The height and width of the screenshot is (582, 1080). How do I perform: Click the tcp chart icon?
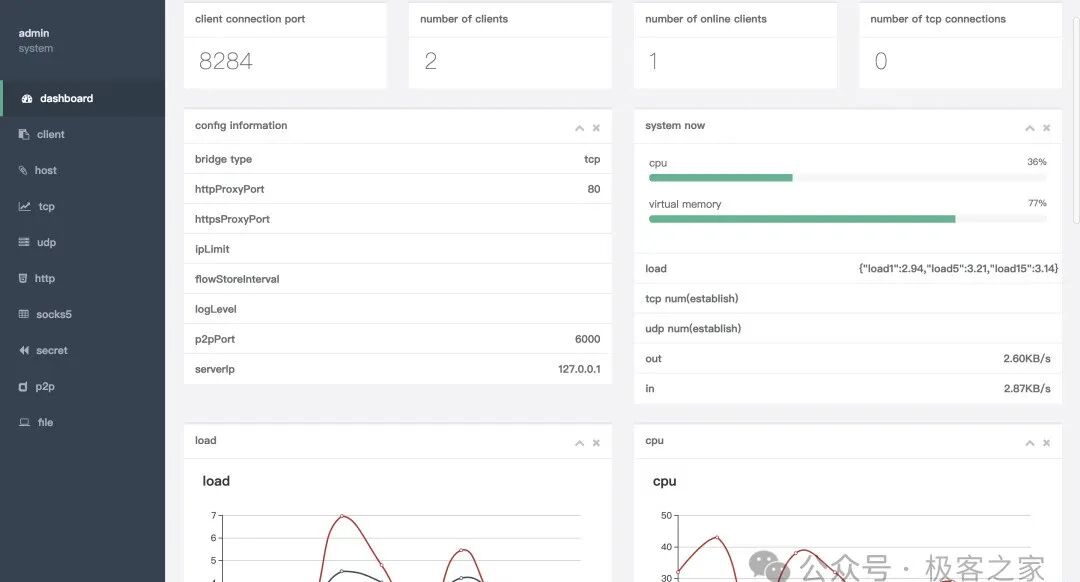pos(24,206)
